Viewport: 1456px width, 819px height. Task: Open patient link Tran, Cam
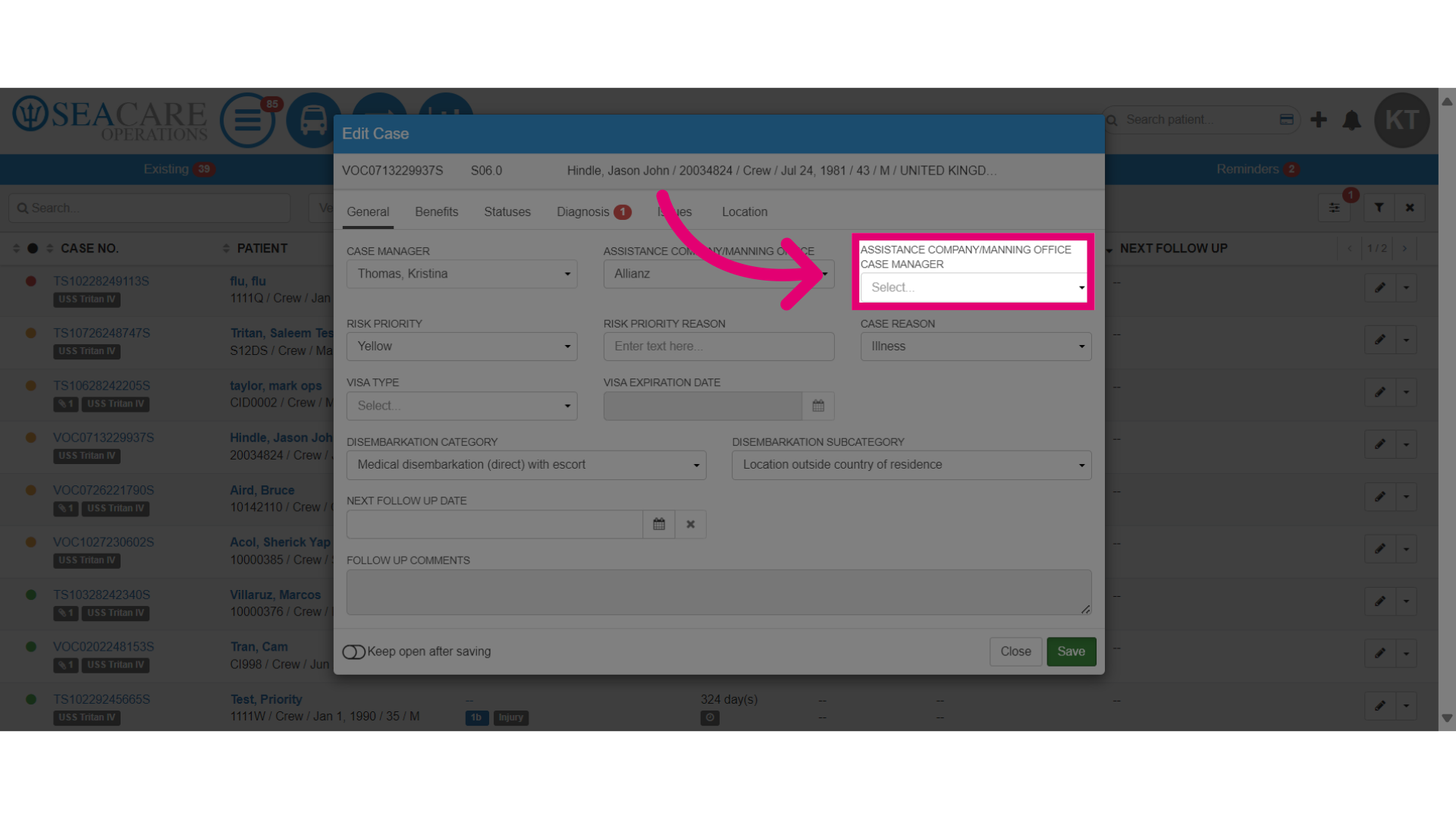tap(259, 647)
